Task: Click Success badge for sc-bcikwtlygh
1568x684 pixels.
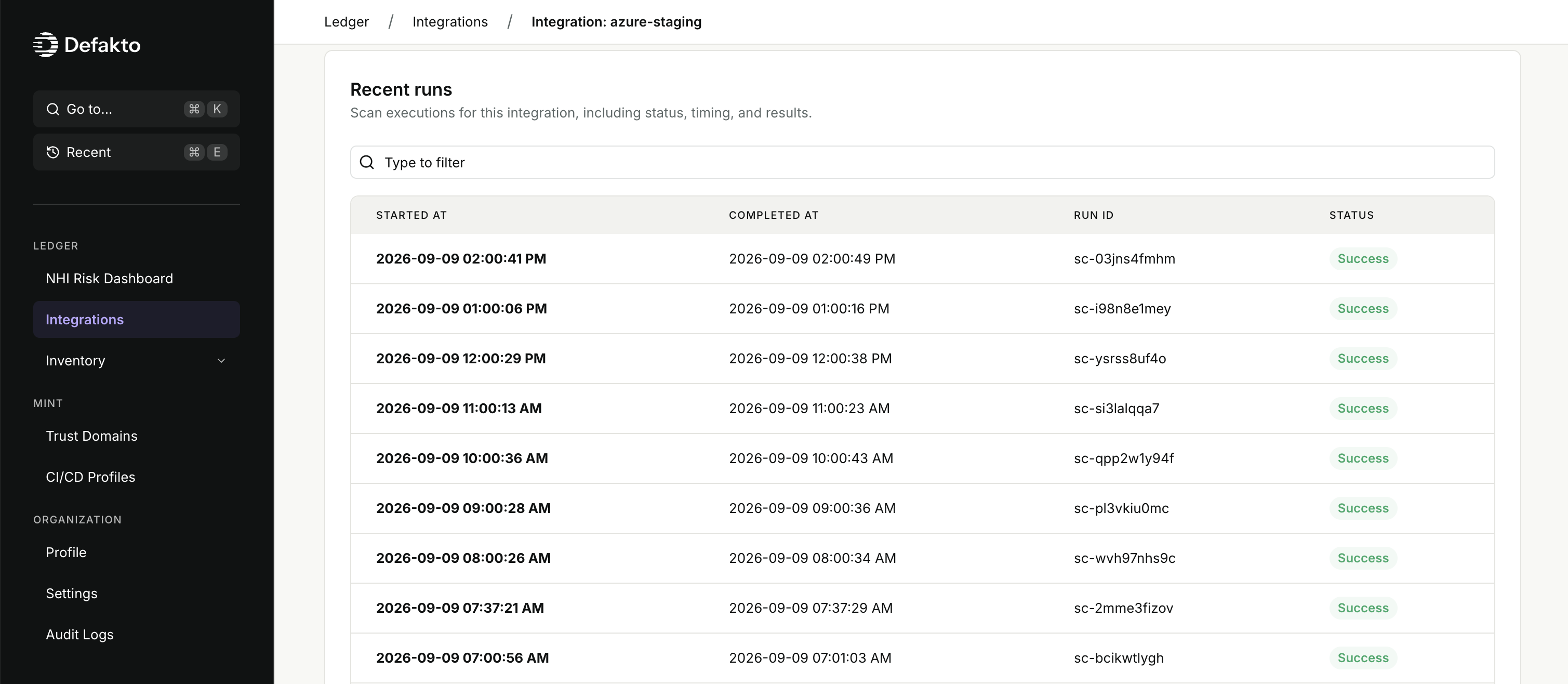Action: [x=1363, y=659]
